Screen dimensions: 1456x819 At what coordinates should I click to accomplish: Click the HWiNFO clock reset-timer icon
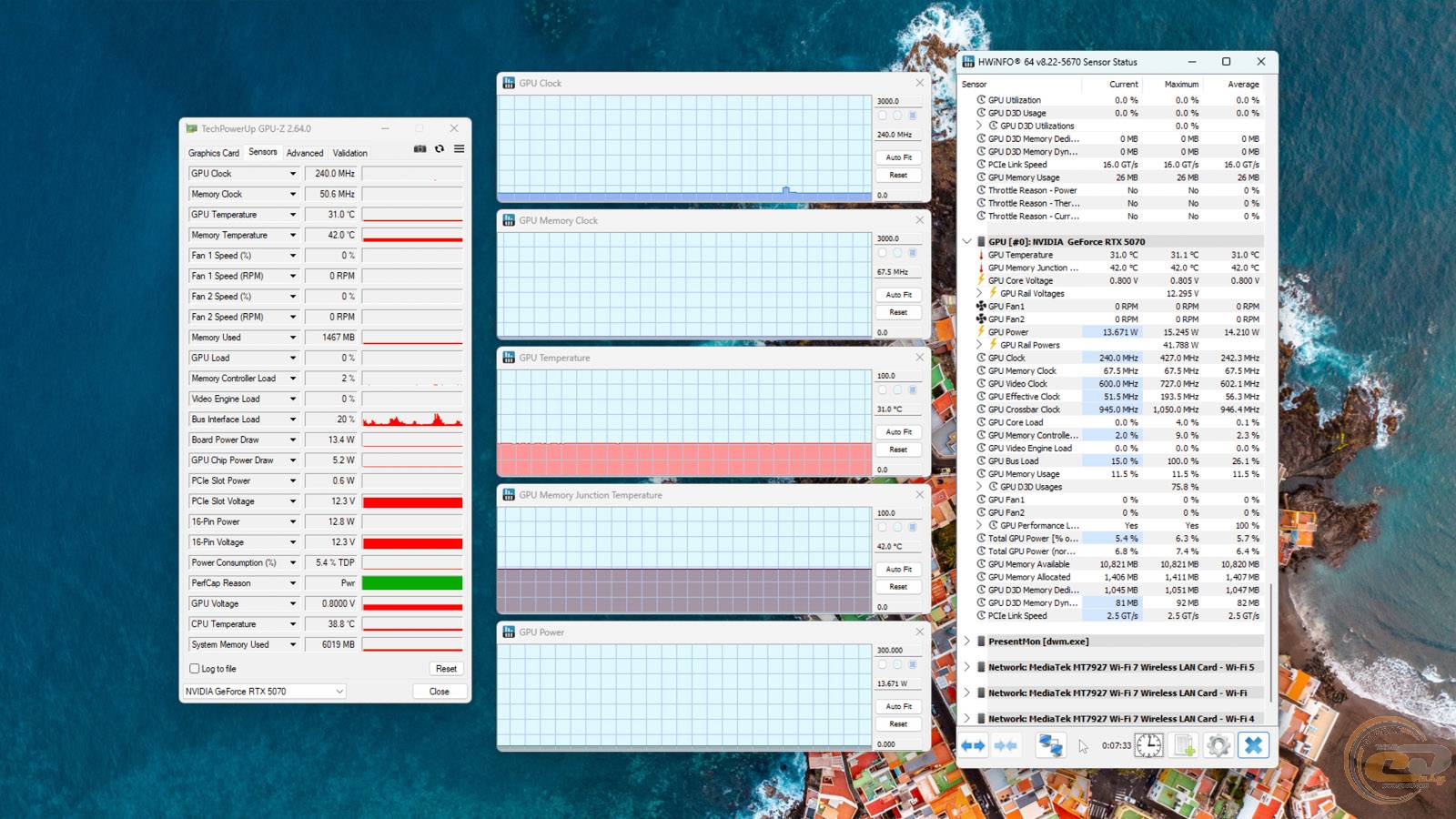point(1148,745)
